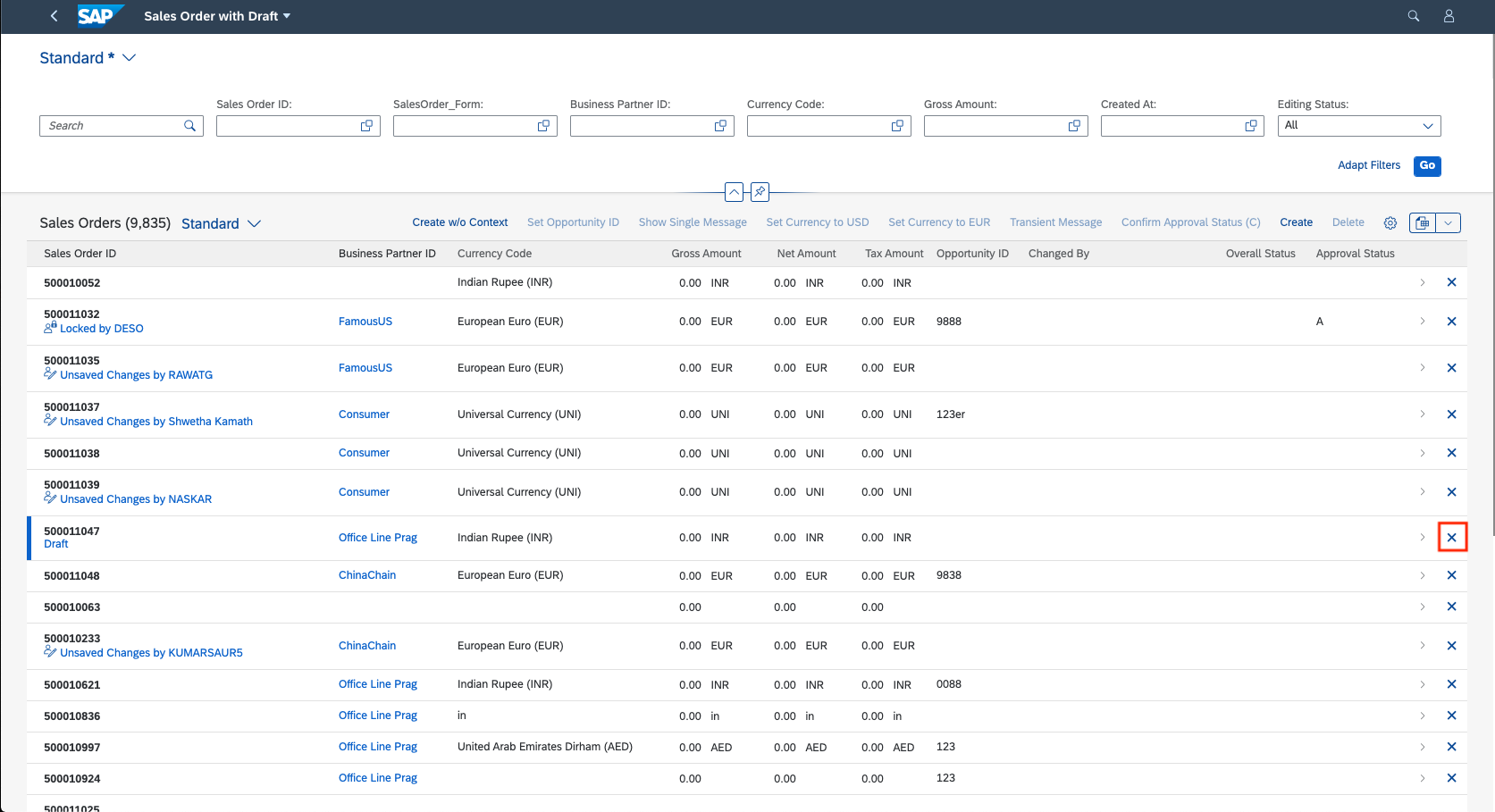The width and height of the screenshot is (1495, 812).
Task: Open table Standard view variant selector
Action: 254,223
